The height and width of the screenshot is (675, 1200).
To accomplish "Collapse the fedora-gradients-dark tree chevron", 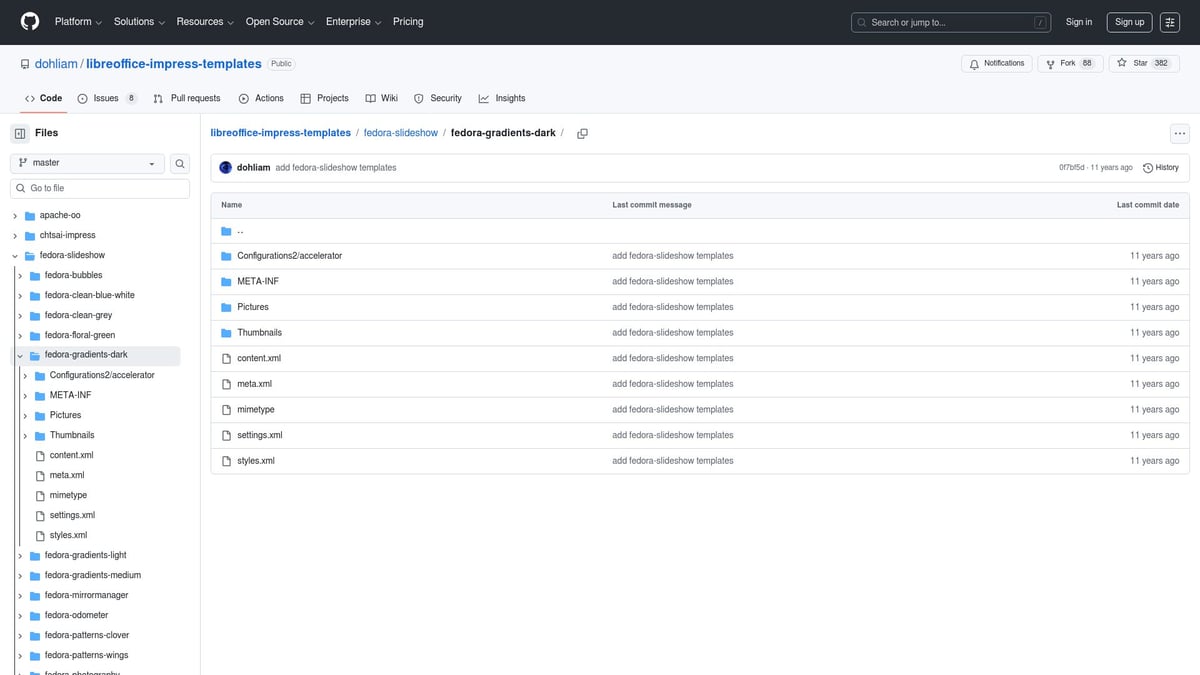I will [20, 355].
